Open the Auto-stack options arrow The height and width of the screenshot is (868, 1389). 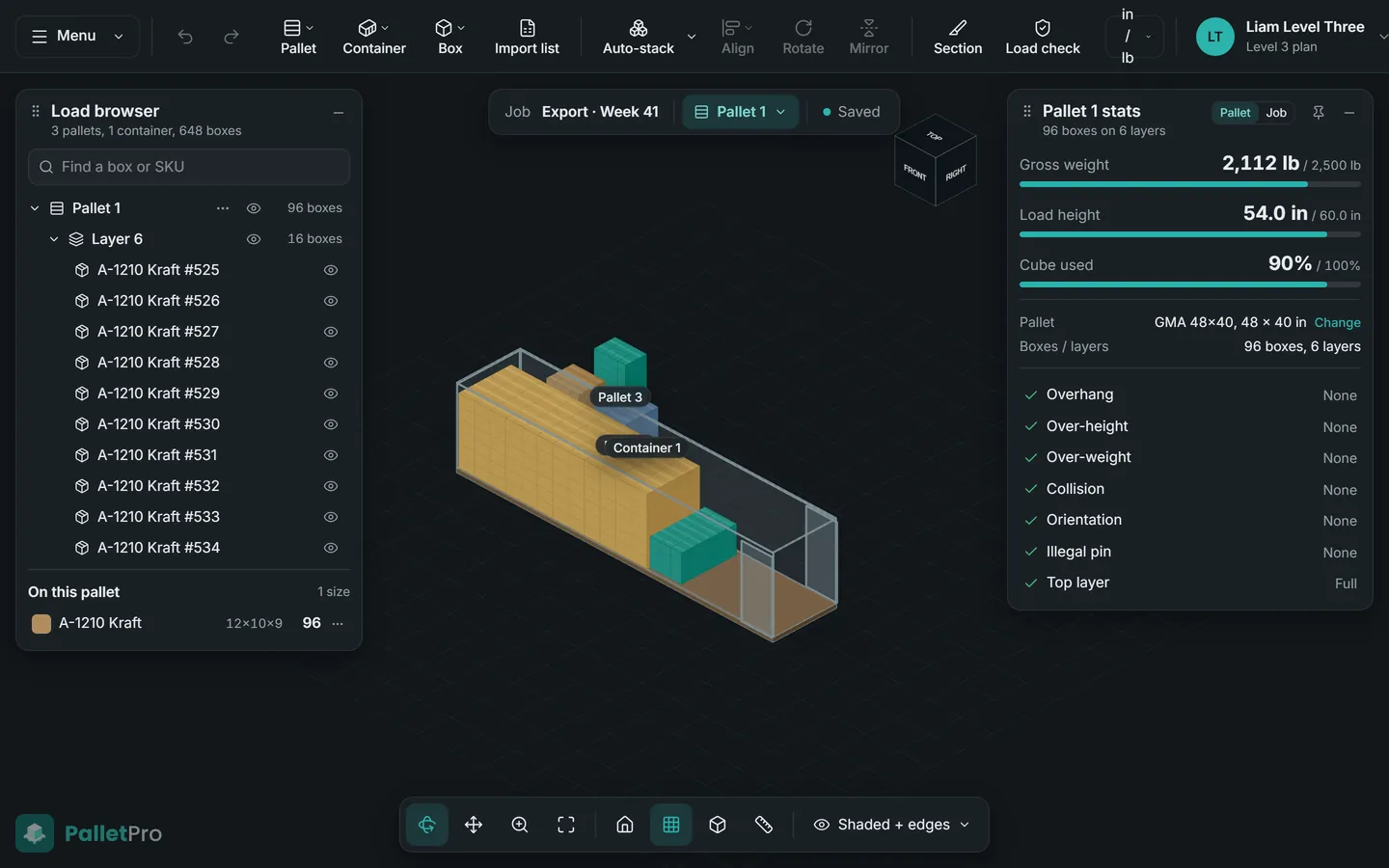pyautogui.click(x=692, y=37)
